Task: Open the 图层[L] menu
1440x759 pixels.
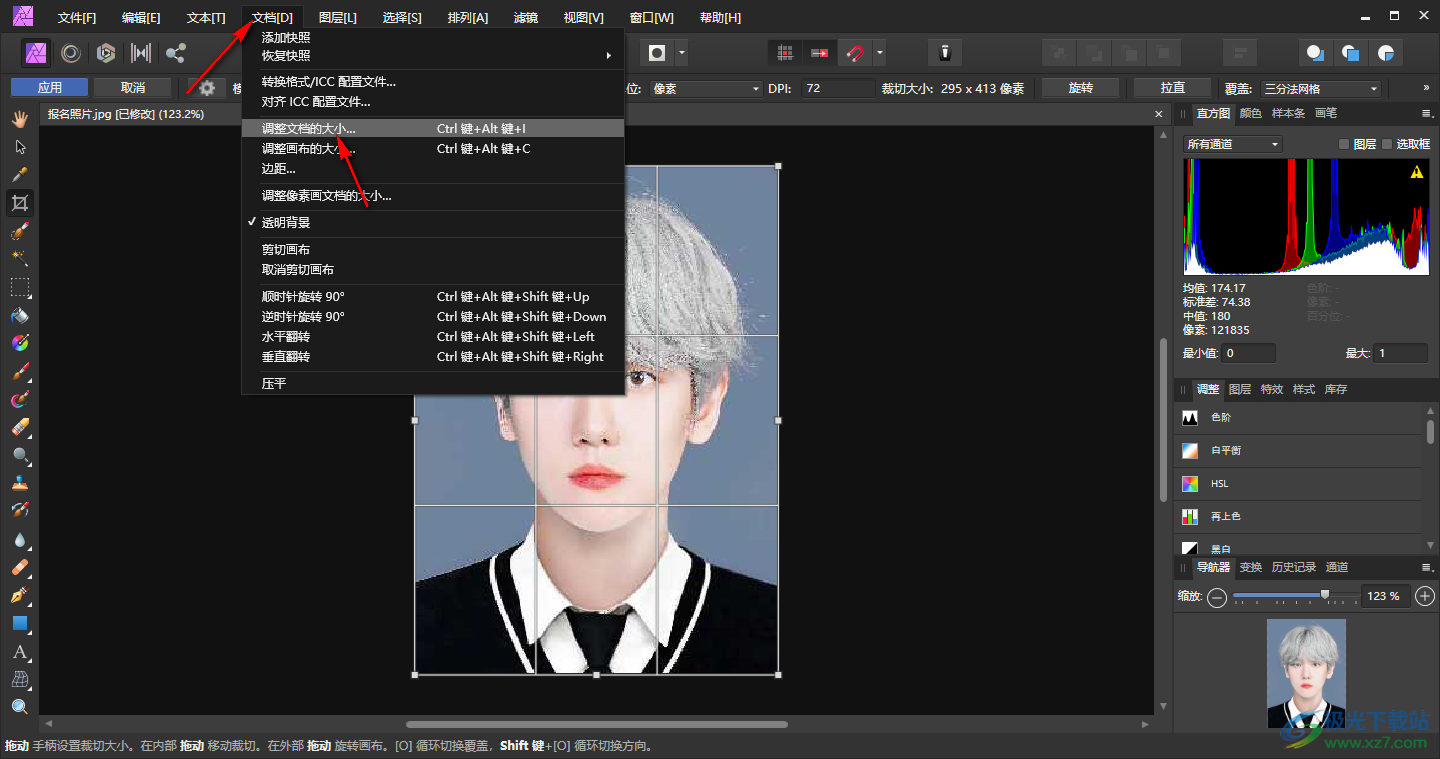Action: (x=338, y=17)
